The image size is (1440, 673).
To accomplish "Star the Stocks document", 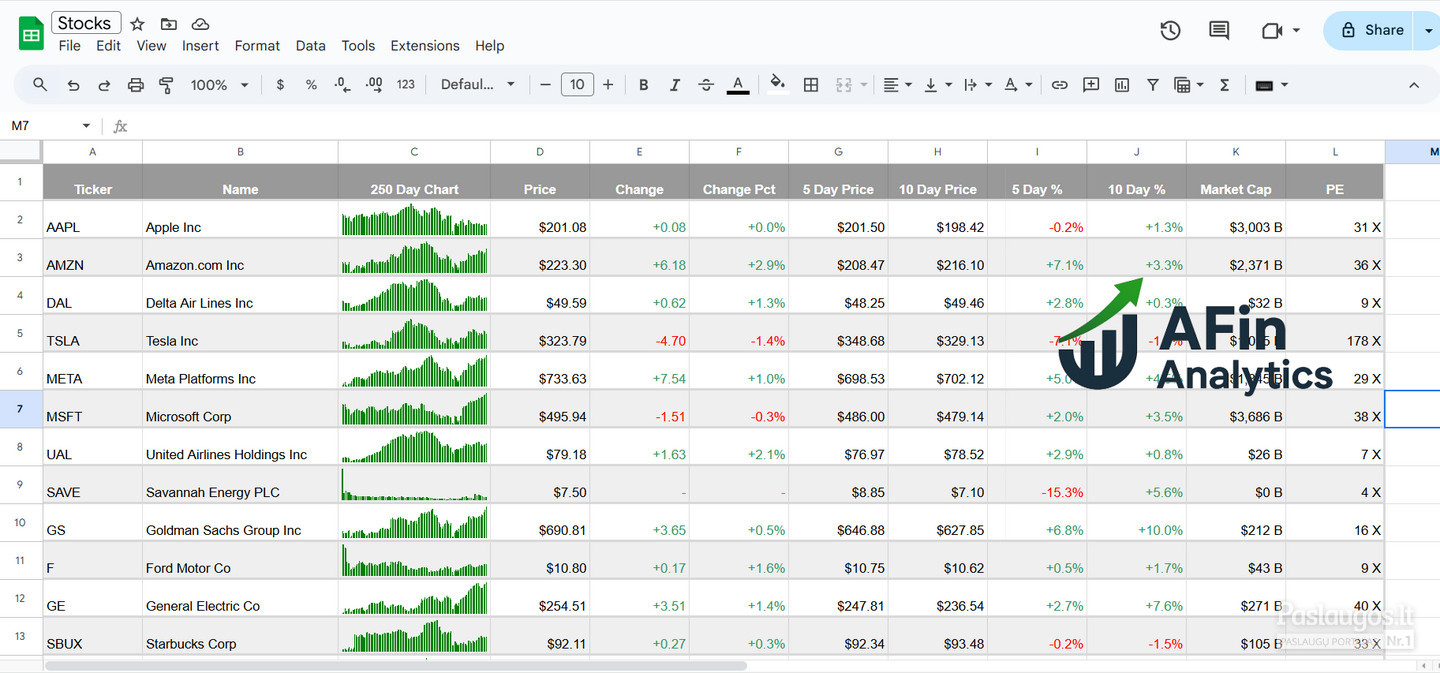I will click(x=138, y=24).
